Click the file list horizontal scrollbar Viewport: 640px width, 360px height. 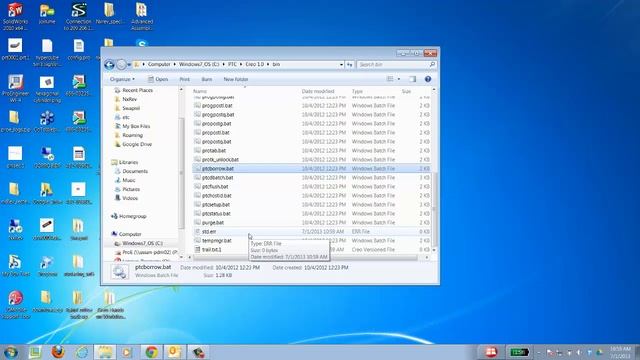pos(305,258)
